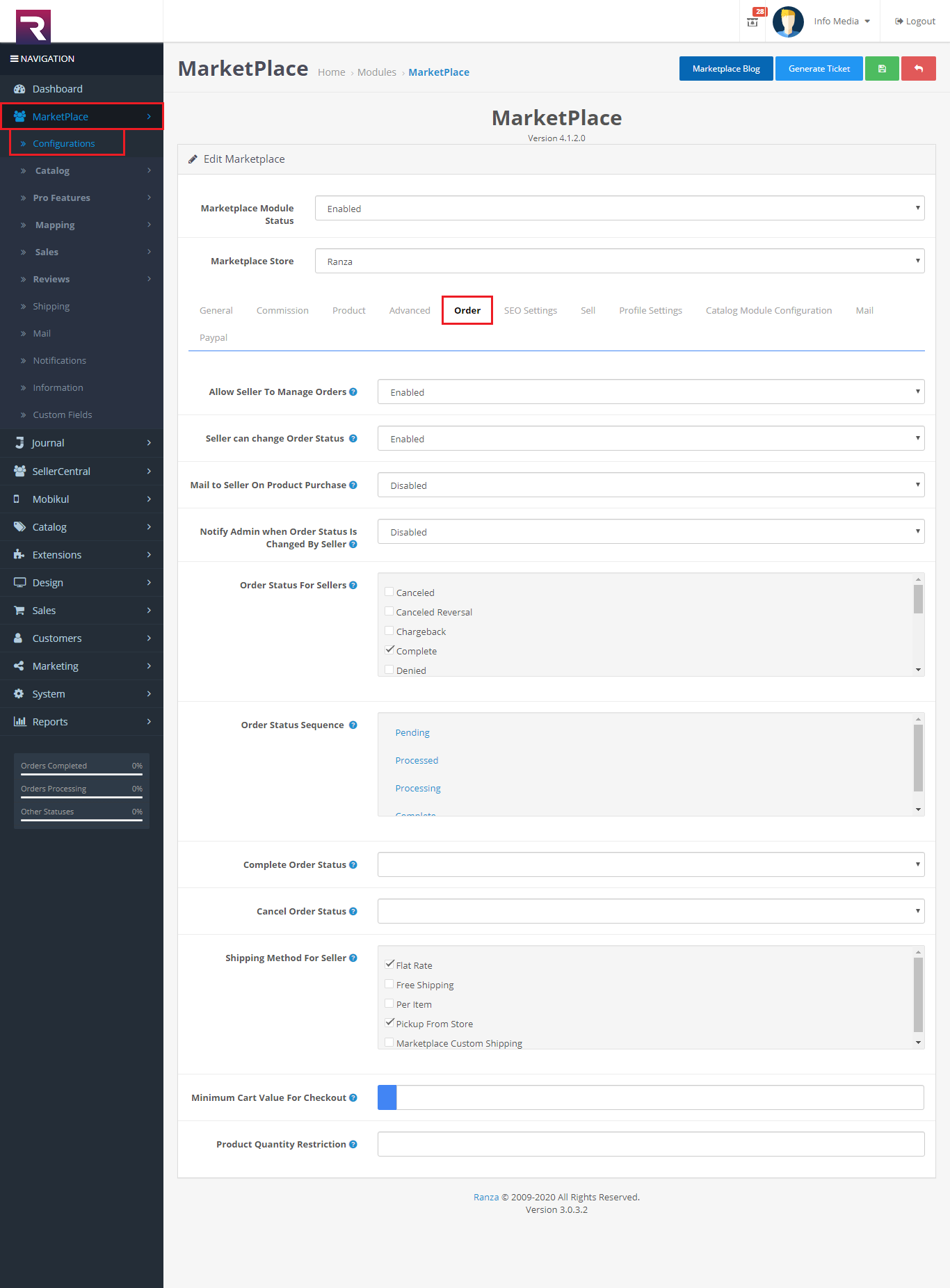
Task: Click the Extensions puzzle icon
Action: tap(19, 554)
